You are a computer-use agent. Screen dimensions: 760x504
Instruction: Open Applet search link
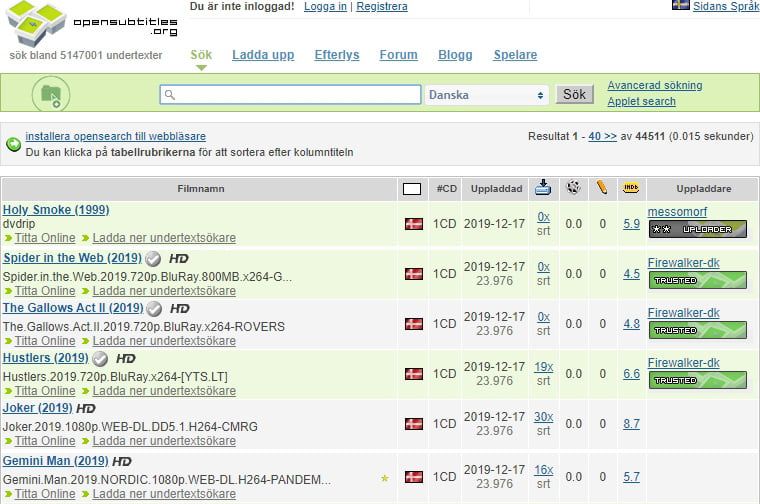642,101
